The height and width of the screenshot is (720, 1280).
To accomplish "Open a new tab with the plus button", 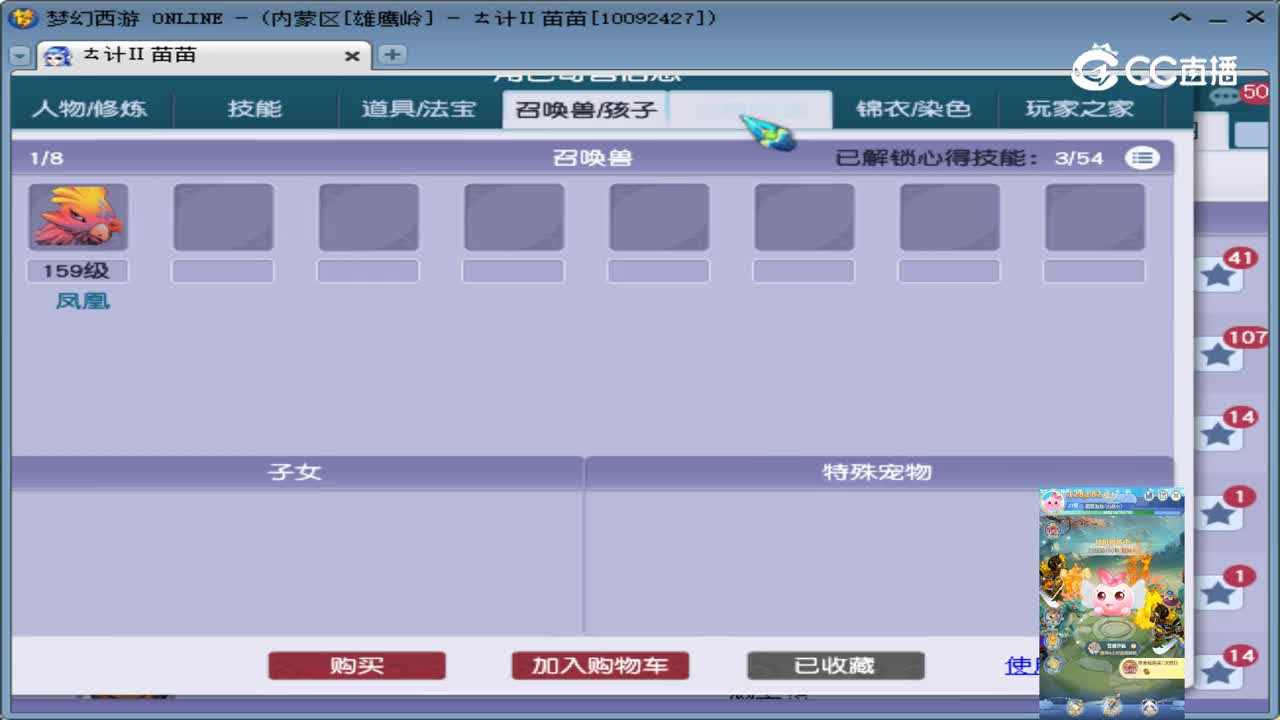I will tap(391, 56).
